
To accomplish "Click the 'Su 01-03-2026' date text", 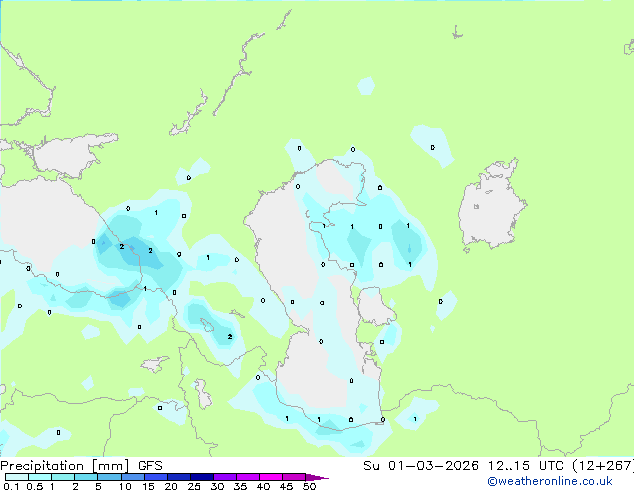I will (x=421, y=466).
